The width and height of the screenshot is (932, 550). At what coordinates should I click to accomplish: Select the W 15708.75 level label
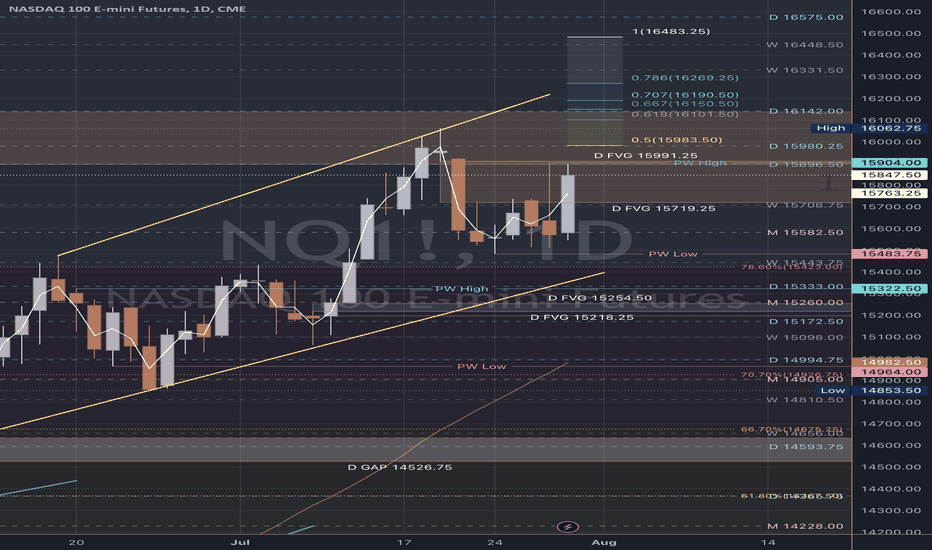pos(805,205)
